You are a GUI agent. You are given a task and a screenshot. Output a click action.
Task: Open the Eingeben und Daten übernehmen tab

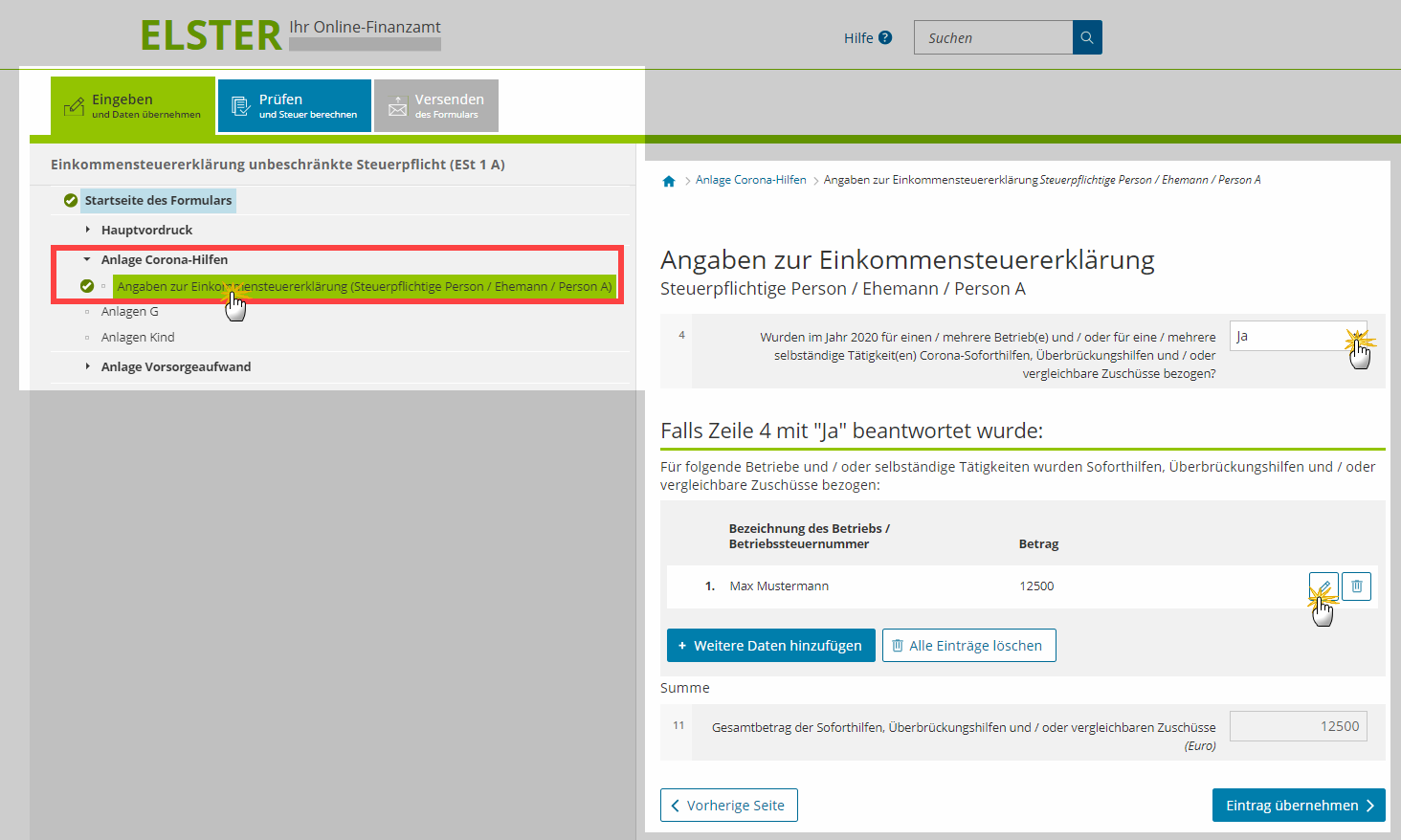[x=133, y=105]
